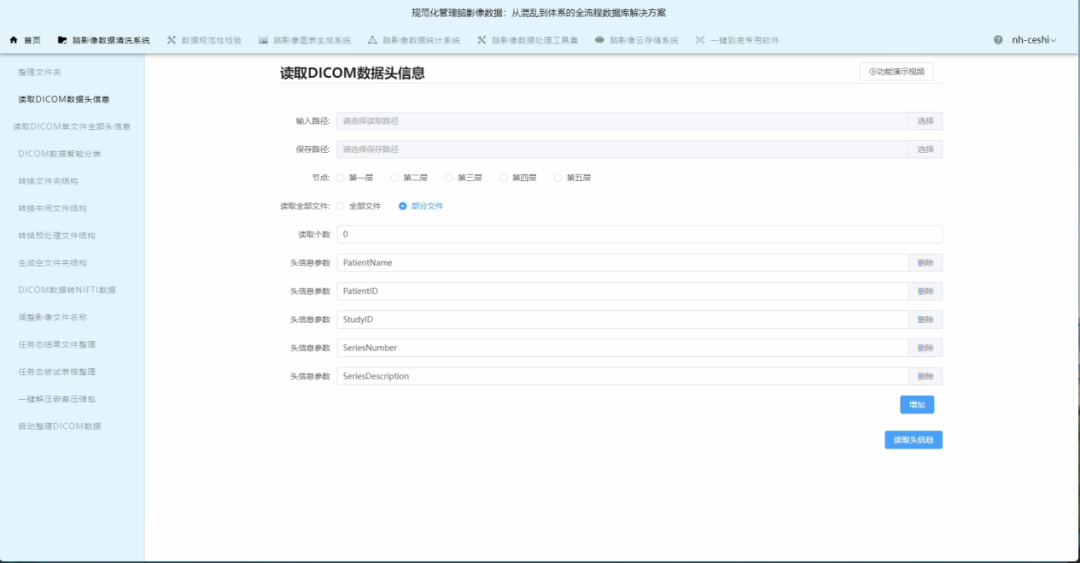The width and height of the screenshot is (1080, 563).
Task: Click the cloud icon of 脑影像云存储系统
Action: click(599, 40)
